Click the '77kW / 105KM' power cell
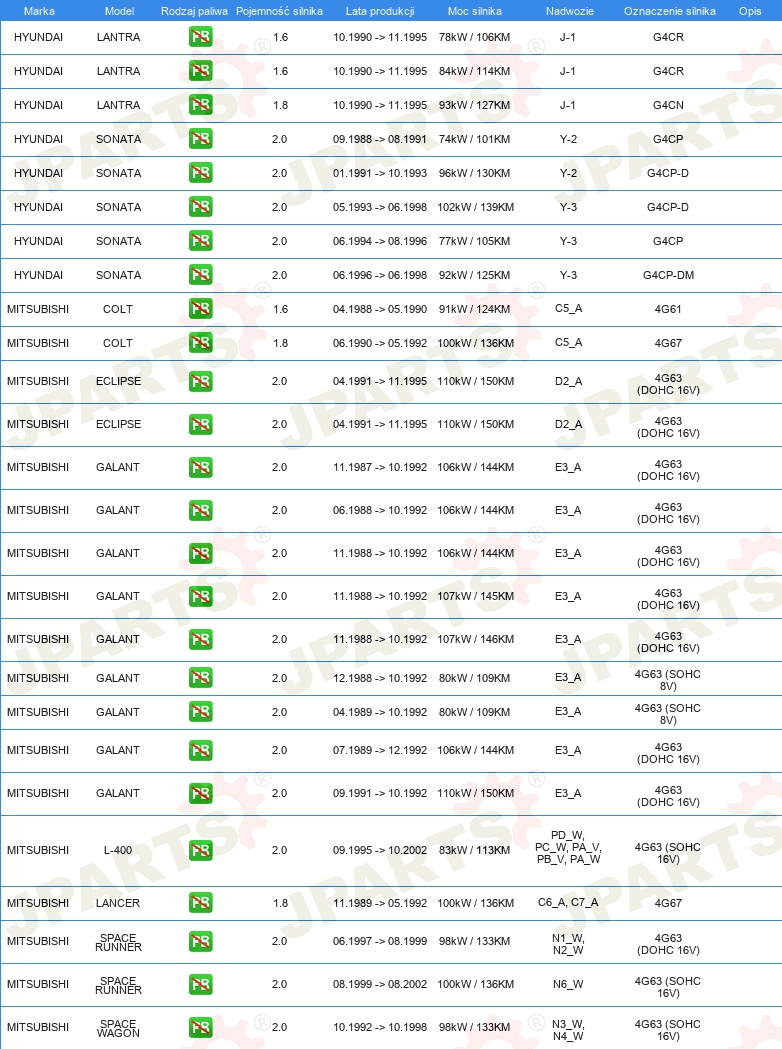 pos(474,241)
